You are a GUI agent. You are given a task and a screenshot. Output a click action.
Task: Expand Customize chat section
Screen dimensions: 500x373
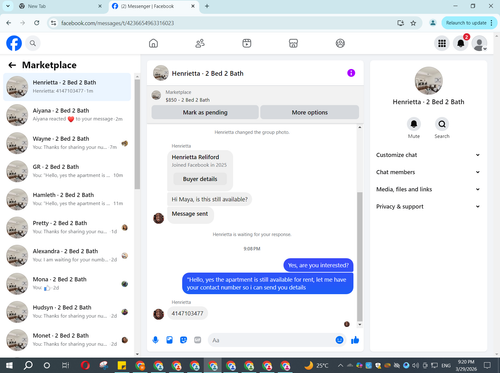[x=428, y=155]
